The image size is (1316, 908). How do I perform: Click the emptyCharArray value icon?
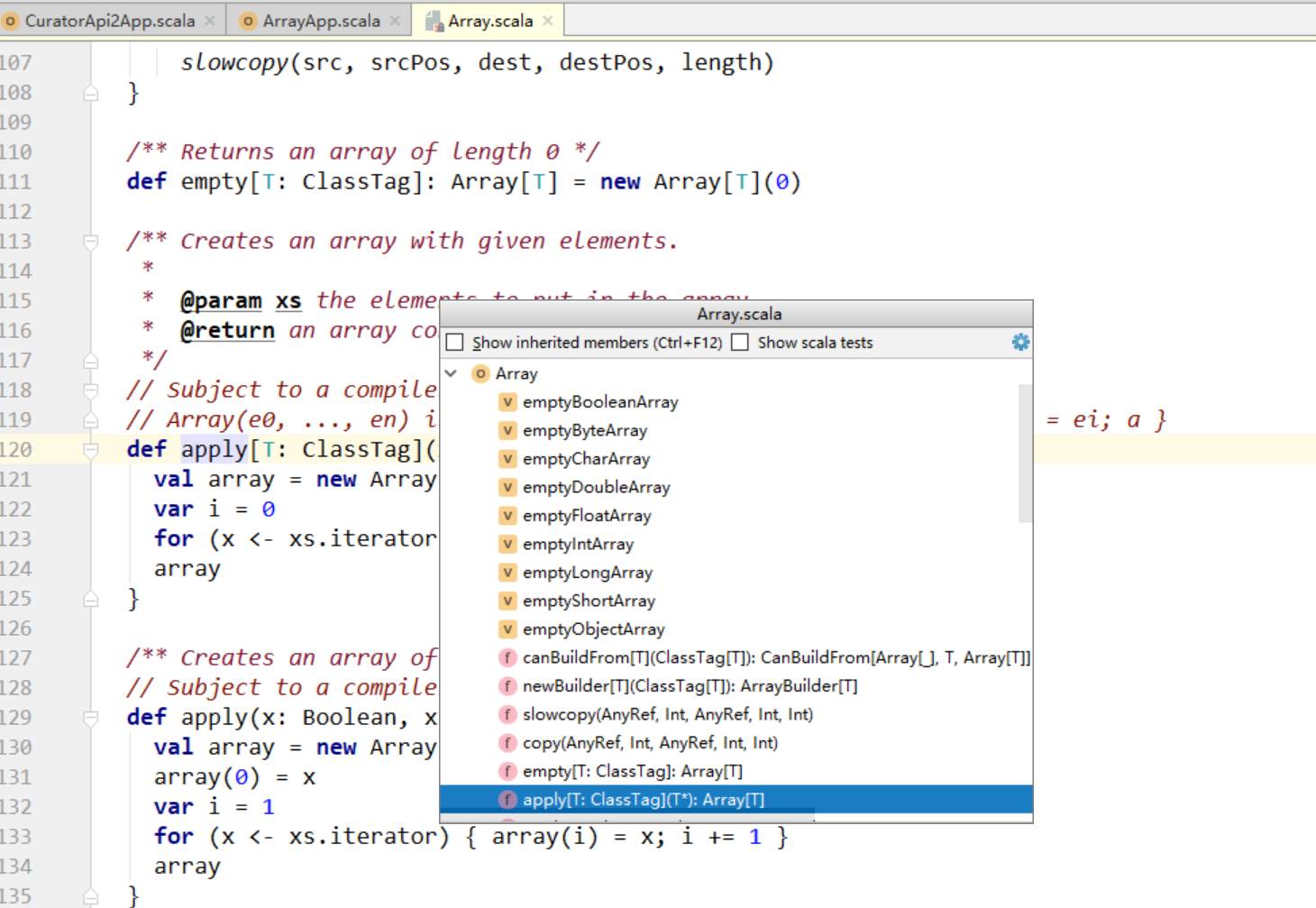[x=507, y=459]
